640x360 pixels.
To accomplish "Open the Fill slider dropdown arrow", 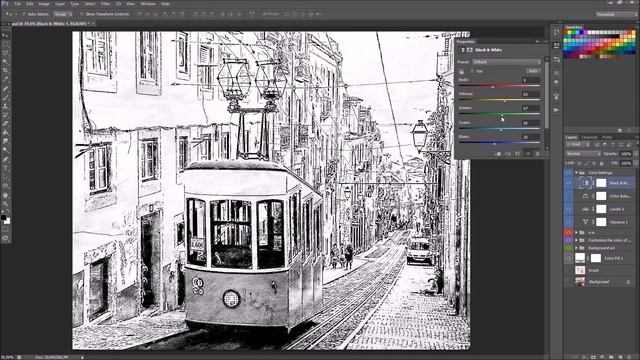I will click(x=635, y=163).
